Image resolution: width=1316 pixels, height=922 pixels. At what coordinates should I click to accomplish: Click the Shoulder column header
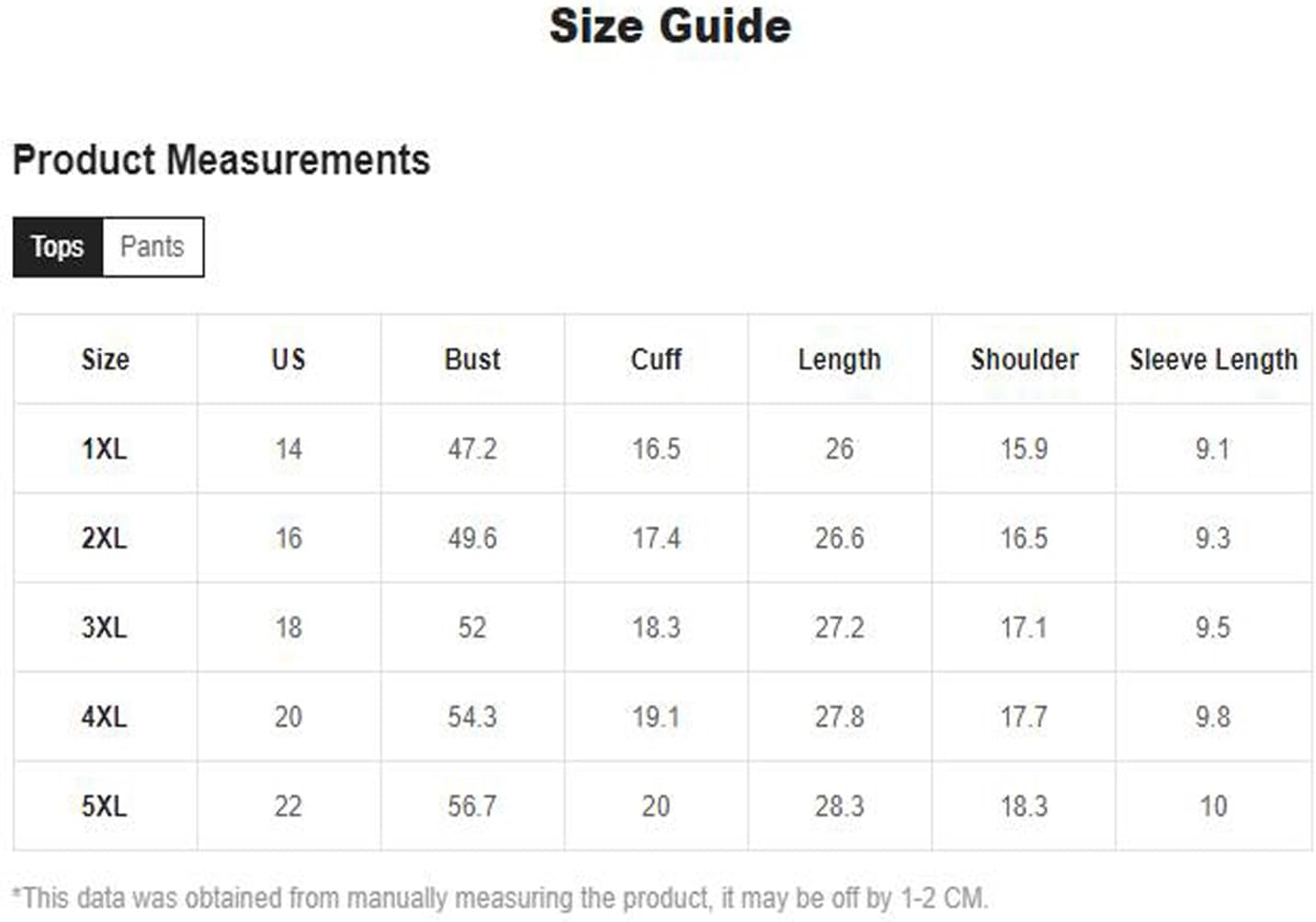[x=1024, y=359]
